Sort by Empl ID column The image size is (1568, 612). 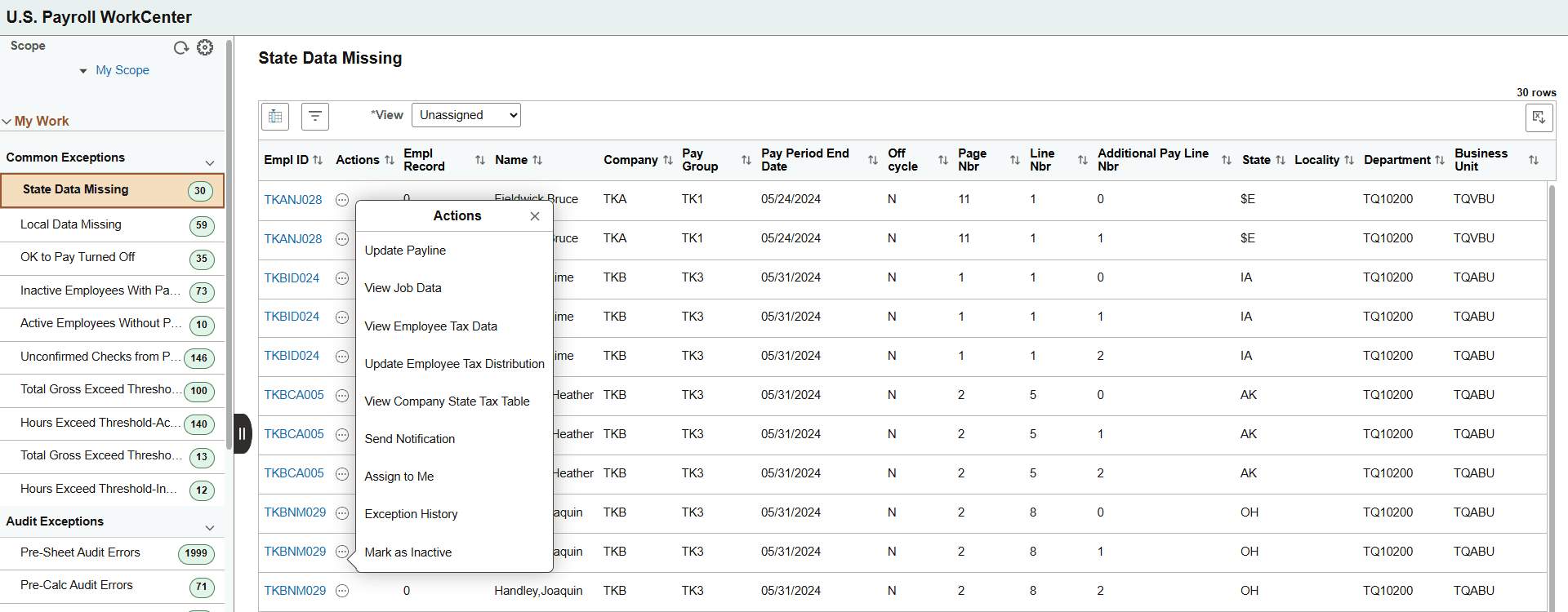click(x=318, y=160)
